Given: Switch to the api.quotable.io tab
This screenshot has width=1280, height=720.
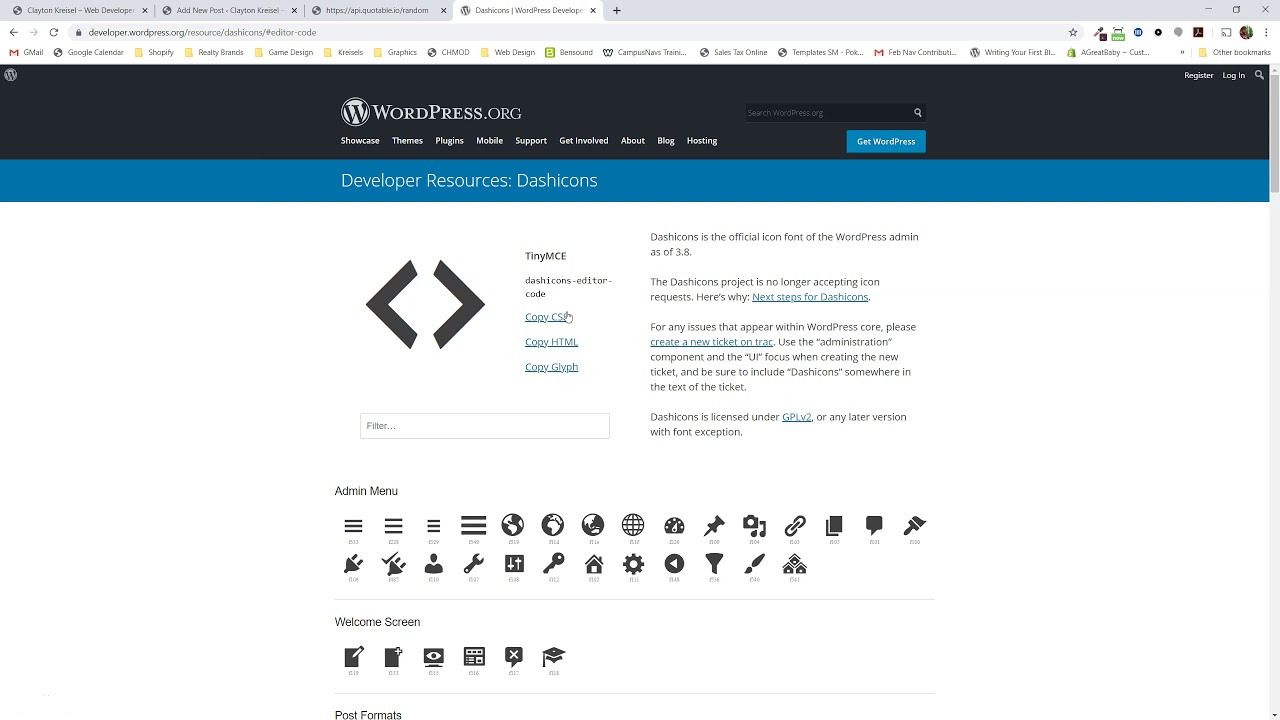Looking at the screenshot, I should [377, 10].
